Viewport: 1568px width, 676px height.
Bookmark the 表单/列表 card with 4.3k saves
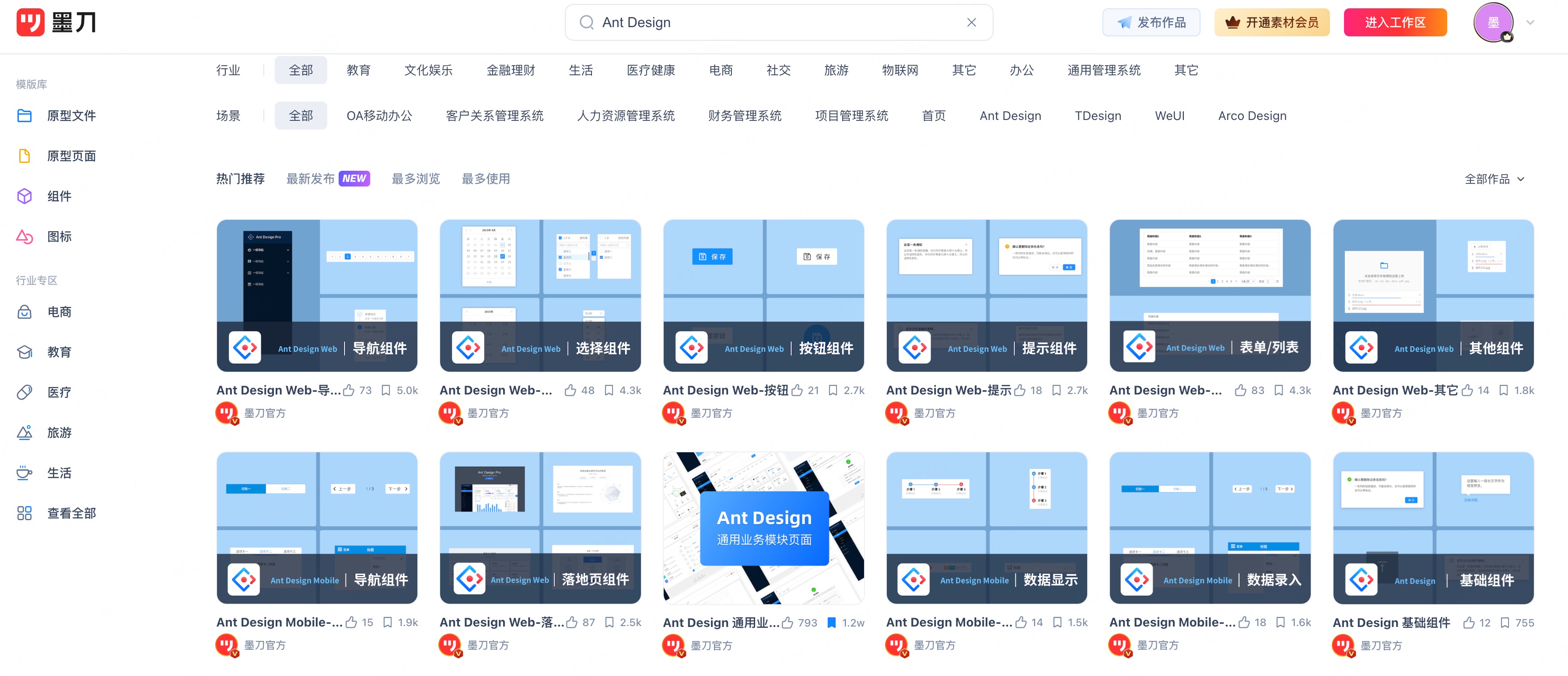tap(1279, 391)
